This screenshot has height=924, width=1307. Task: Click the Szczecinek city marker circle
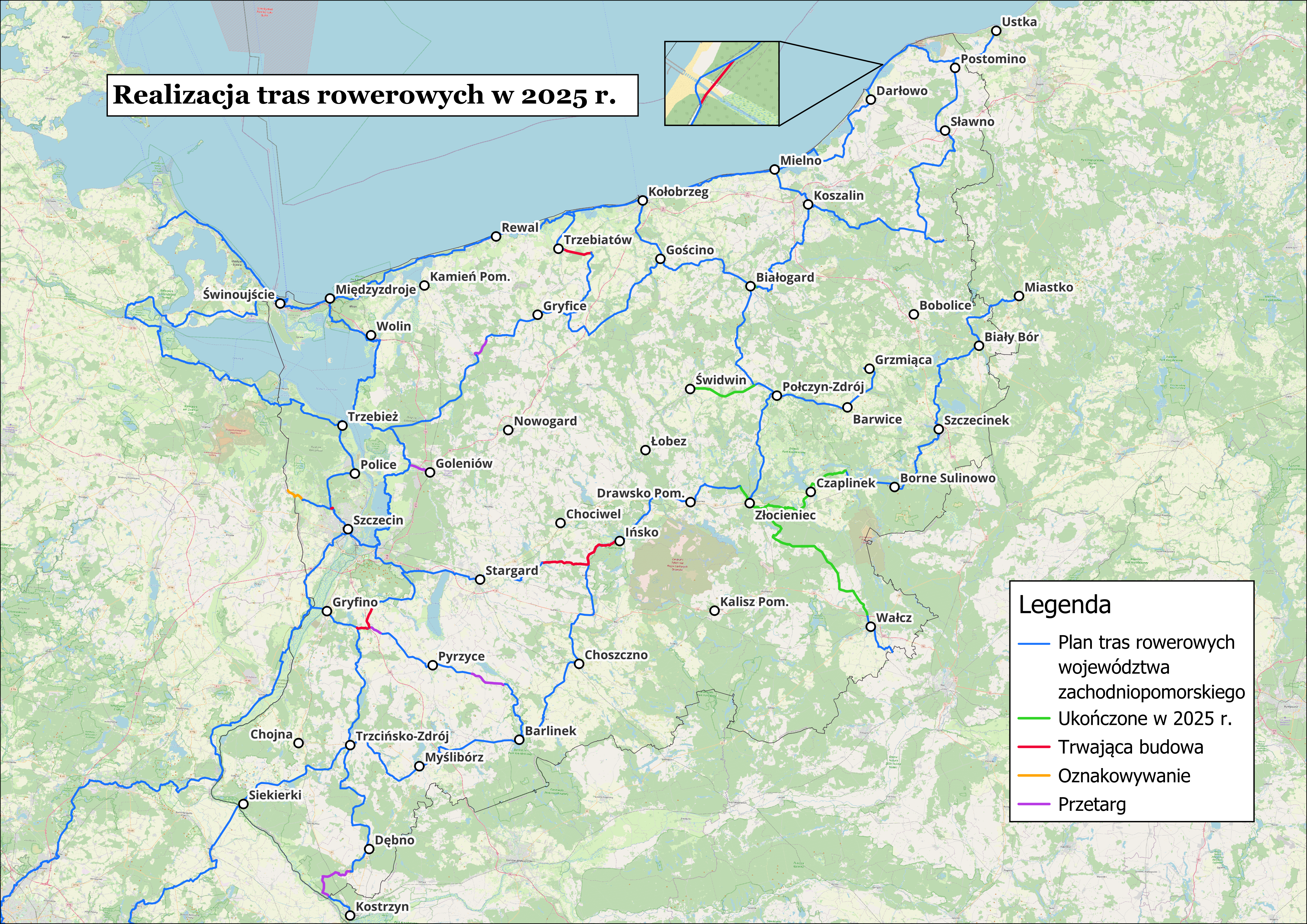938,429
